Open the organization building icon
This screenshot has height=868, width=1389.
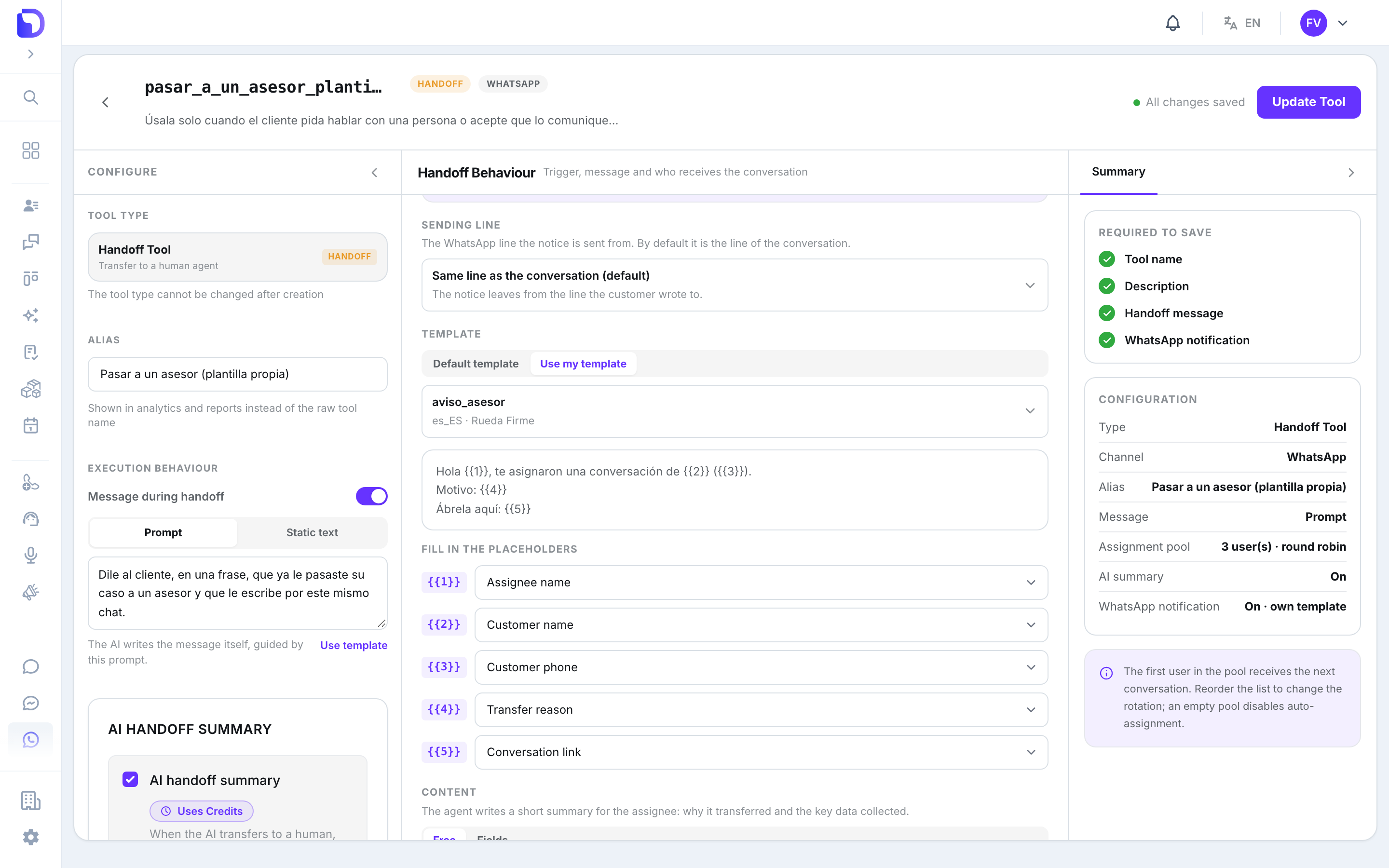pyautogui.click(x=30, y=800)
